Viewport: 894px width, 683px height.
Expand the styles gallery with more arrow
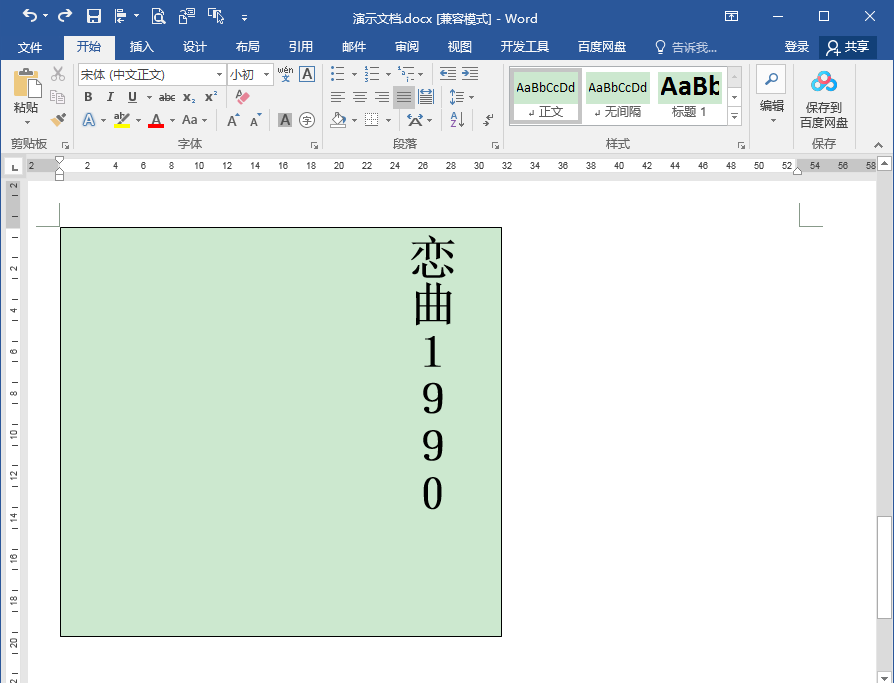point(734,117)
